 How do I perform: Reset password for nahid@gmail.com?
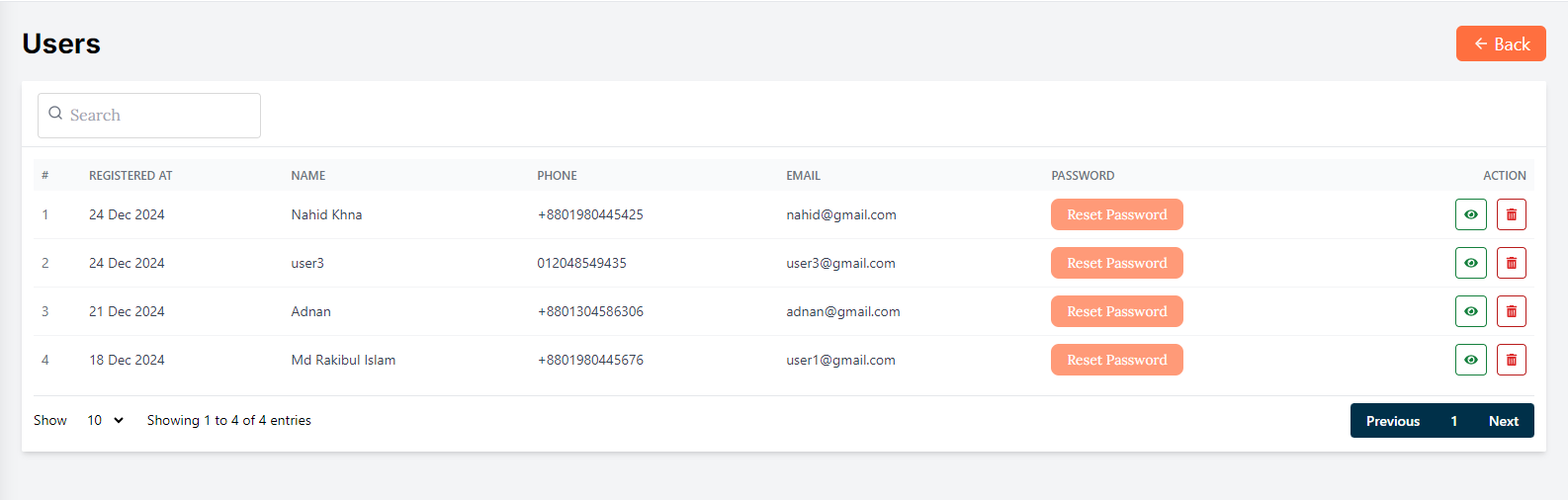tap(1116, 214)
